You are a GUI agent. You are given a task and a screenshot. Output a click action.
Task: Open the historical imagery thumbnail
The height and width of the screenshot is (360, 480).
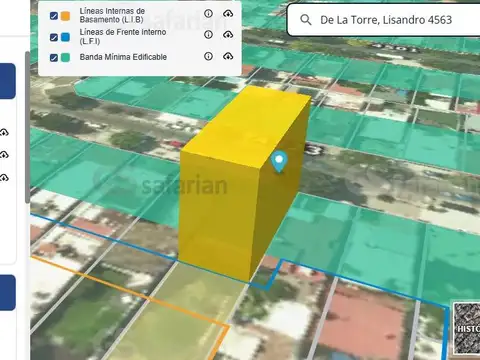466,329
